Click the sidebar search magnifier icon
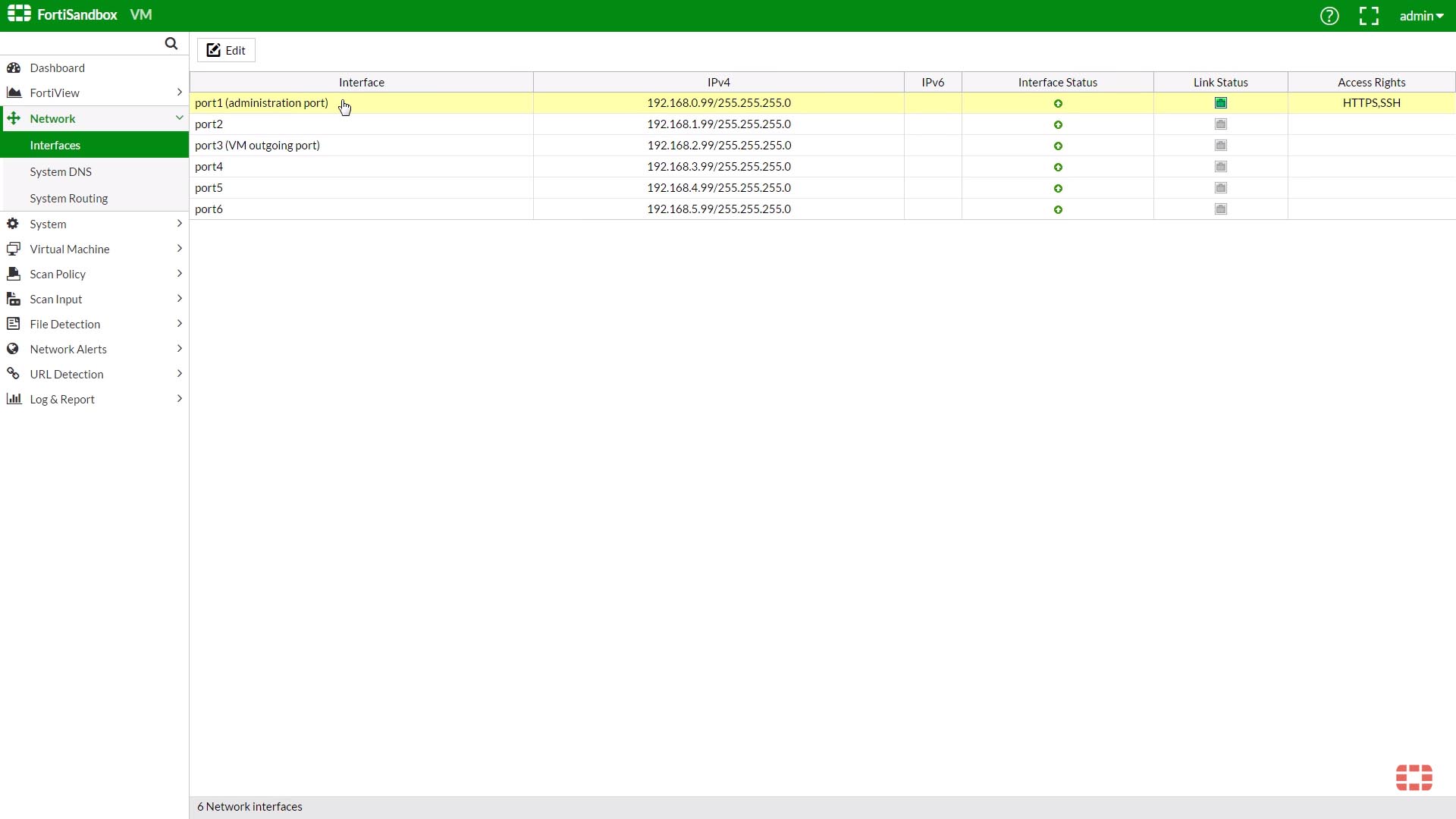This screenshot has height=819, width=1456. (x=171, y=44)
